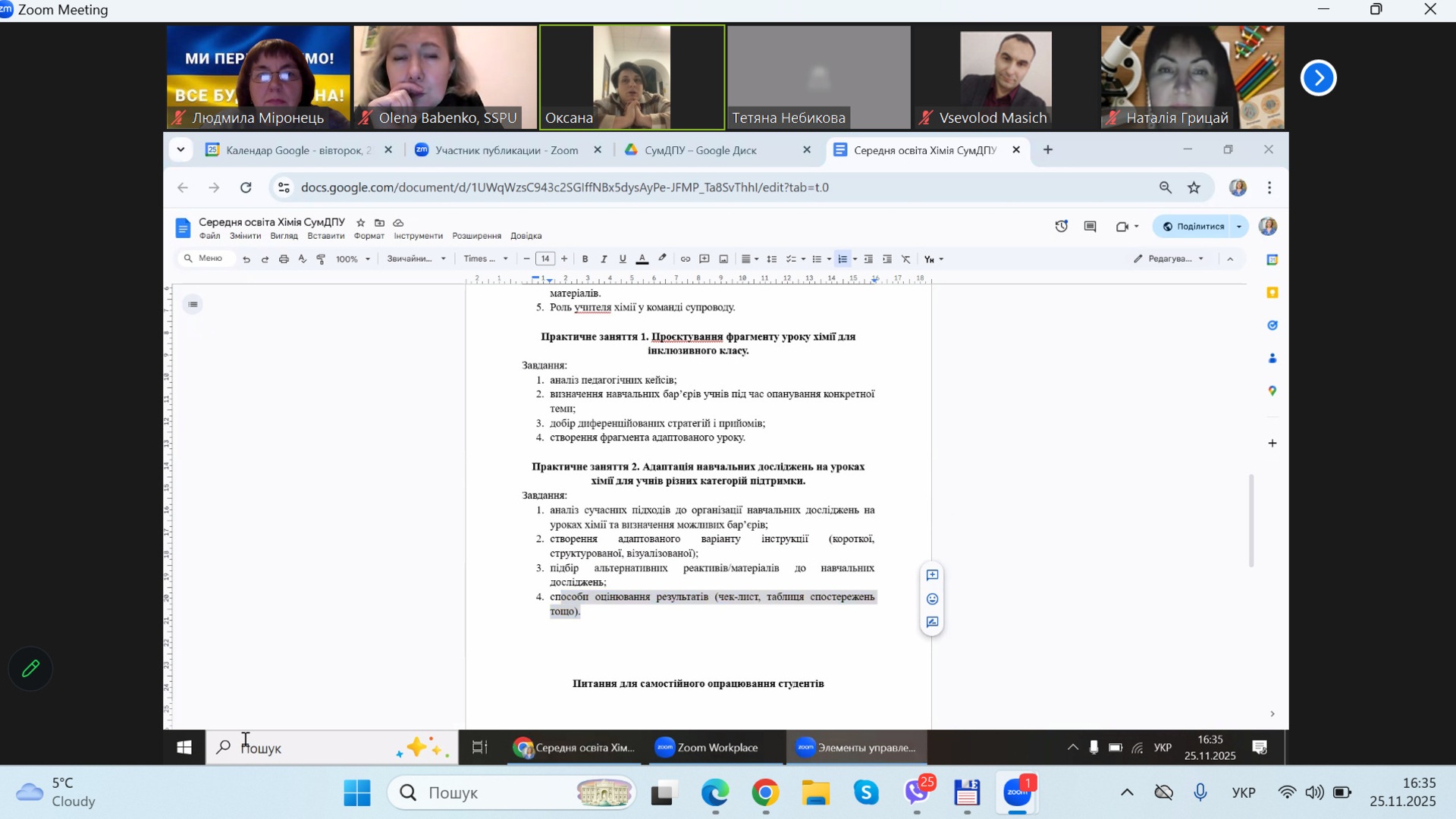Open the comments history icon
The height and width of the screenshot is (819, 1456).
[1090, 226]
